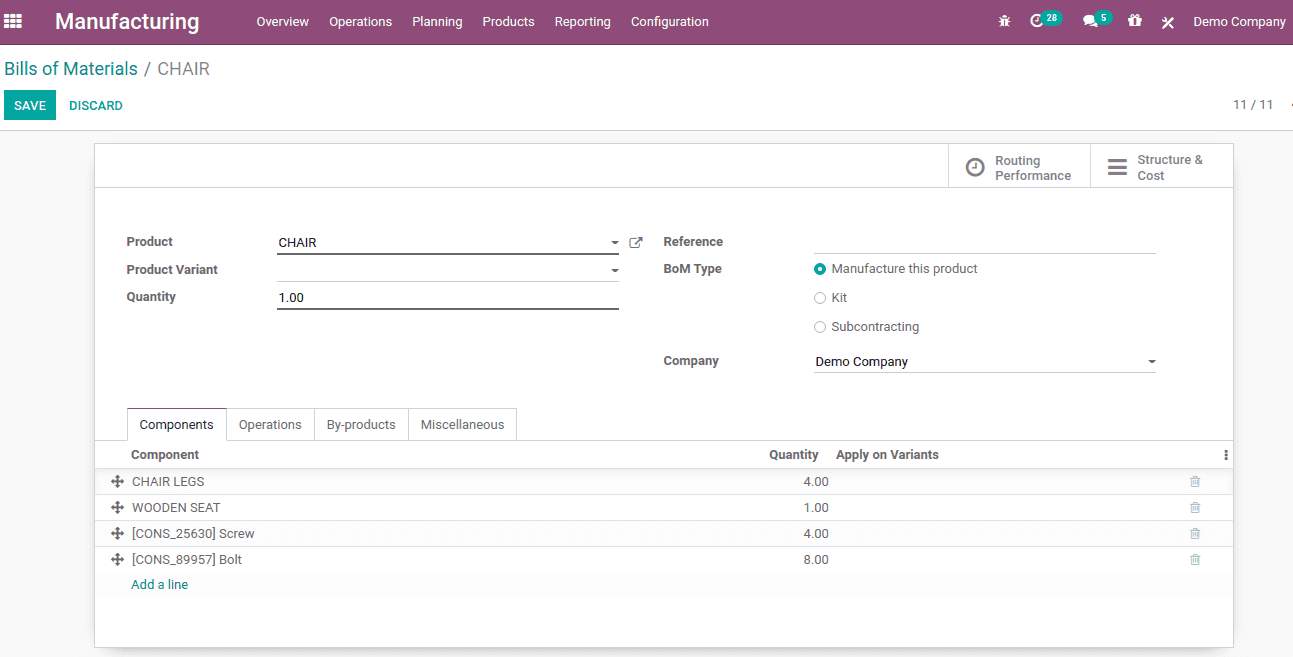Click the Reference input field
Image resolution: width=1293 pixels, height=657 pixels.
coord(985,242)
